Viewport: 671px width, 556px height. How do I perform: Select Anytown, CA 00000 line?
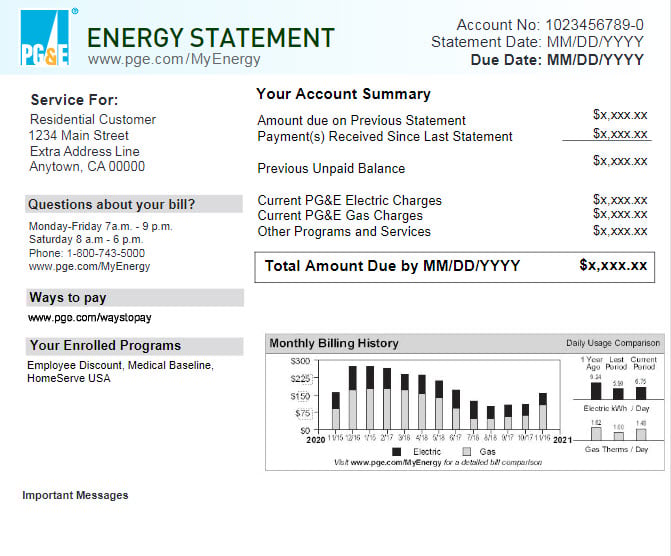(87, 167)
